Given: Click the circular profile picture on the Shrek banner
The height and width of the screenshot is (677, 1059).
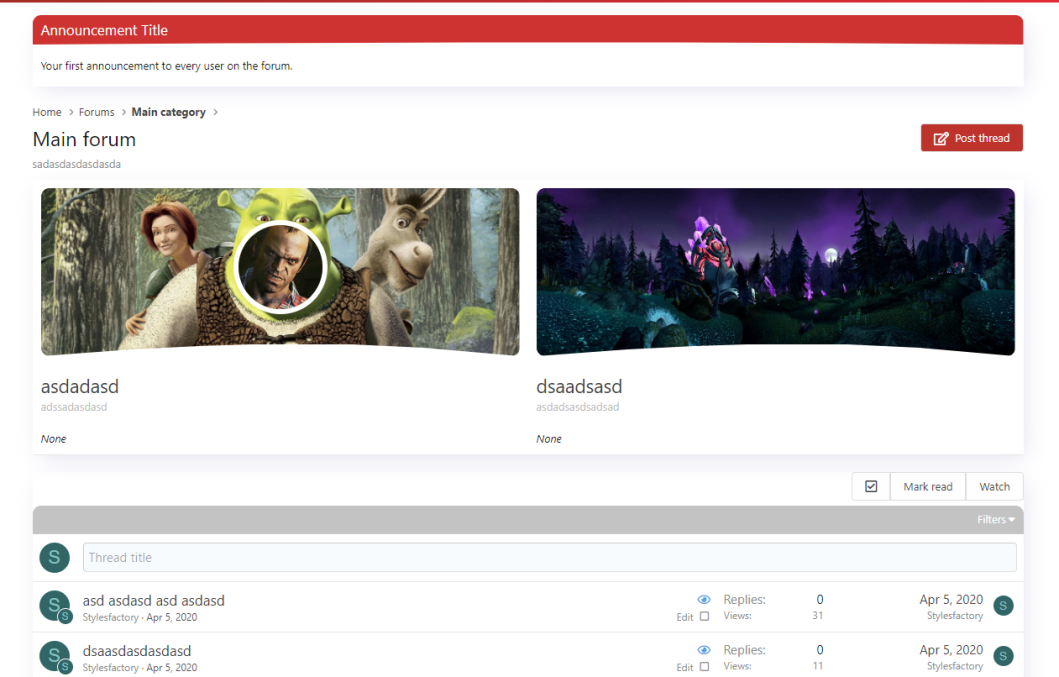Looking at the screenshot, I should point(281,268).
